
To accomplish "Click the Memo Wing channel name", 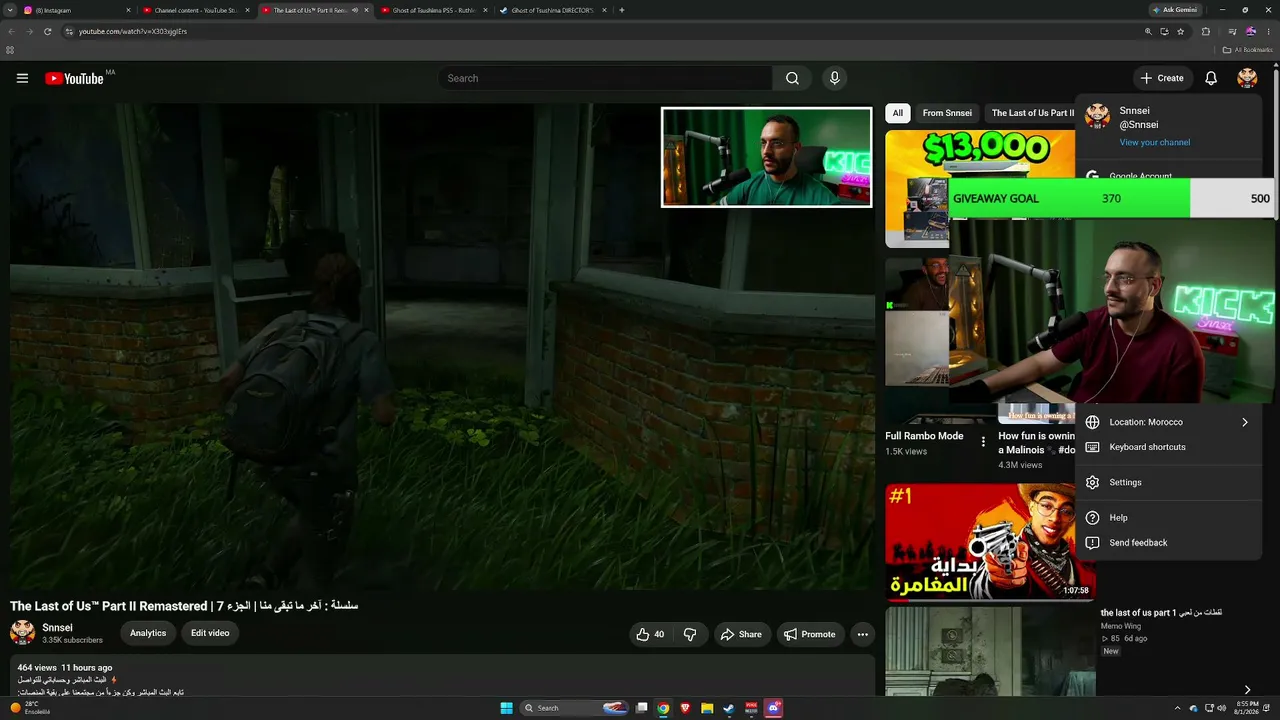I will (1121, 626).
